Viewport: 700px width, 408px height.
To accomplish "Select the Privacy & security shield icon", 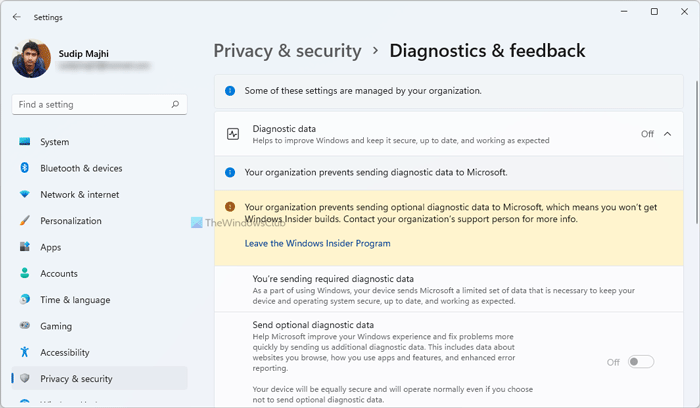I will (25, 378).
